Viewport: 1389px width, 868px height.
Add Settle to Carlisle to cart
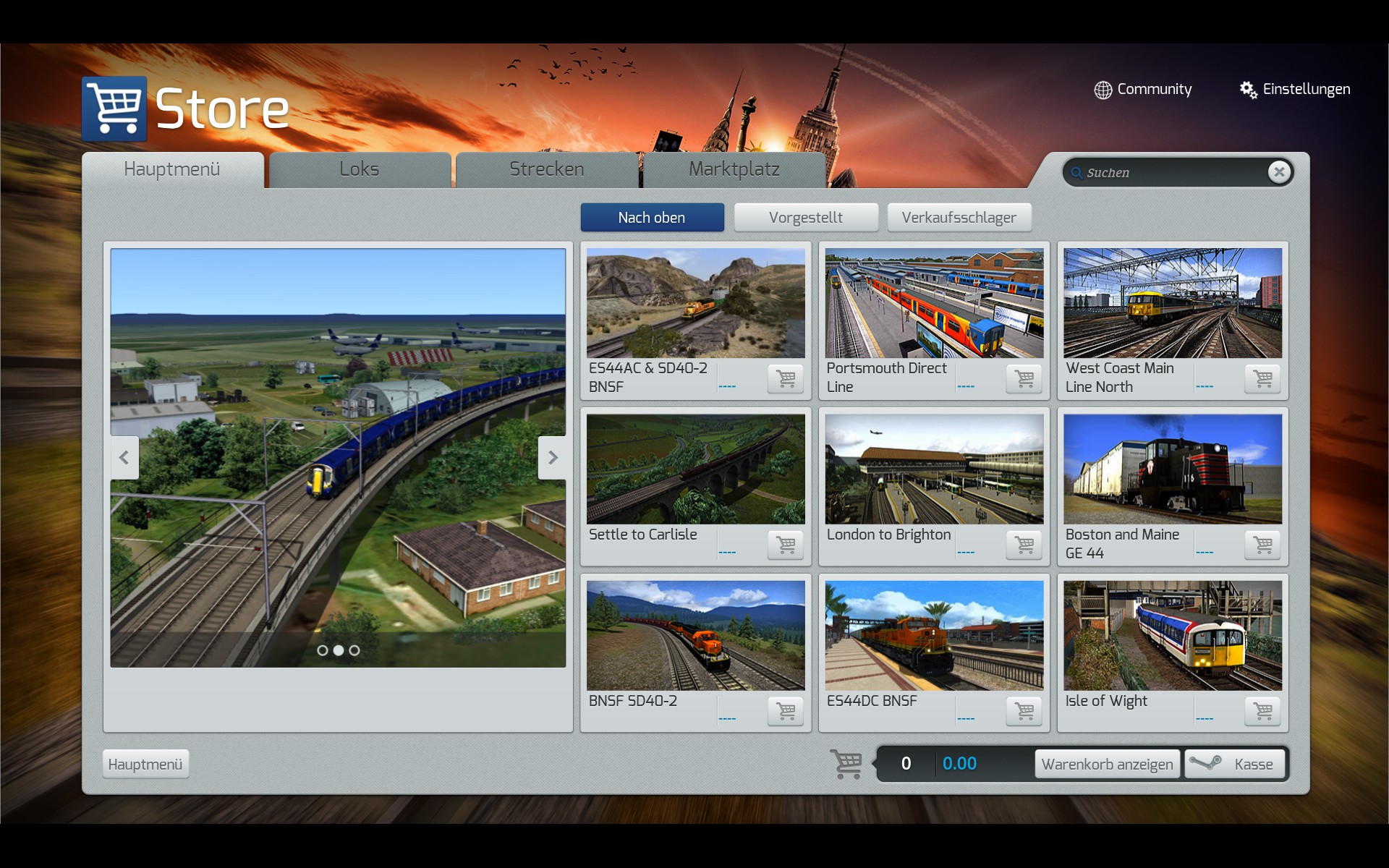[786, 545]
